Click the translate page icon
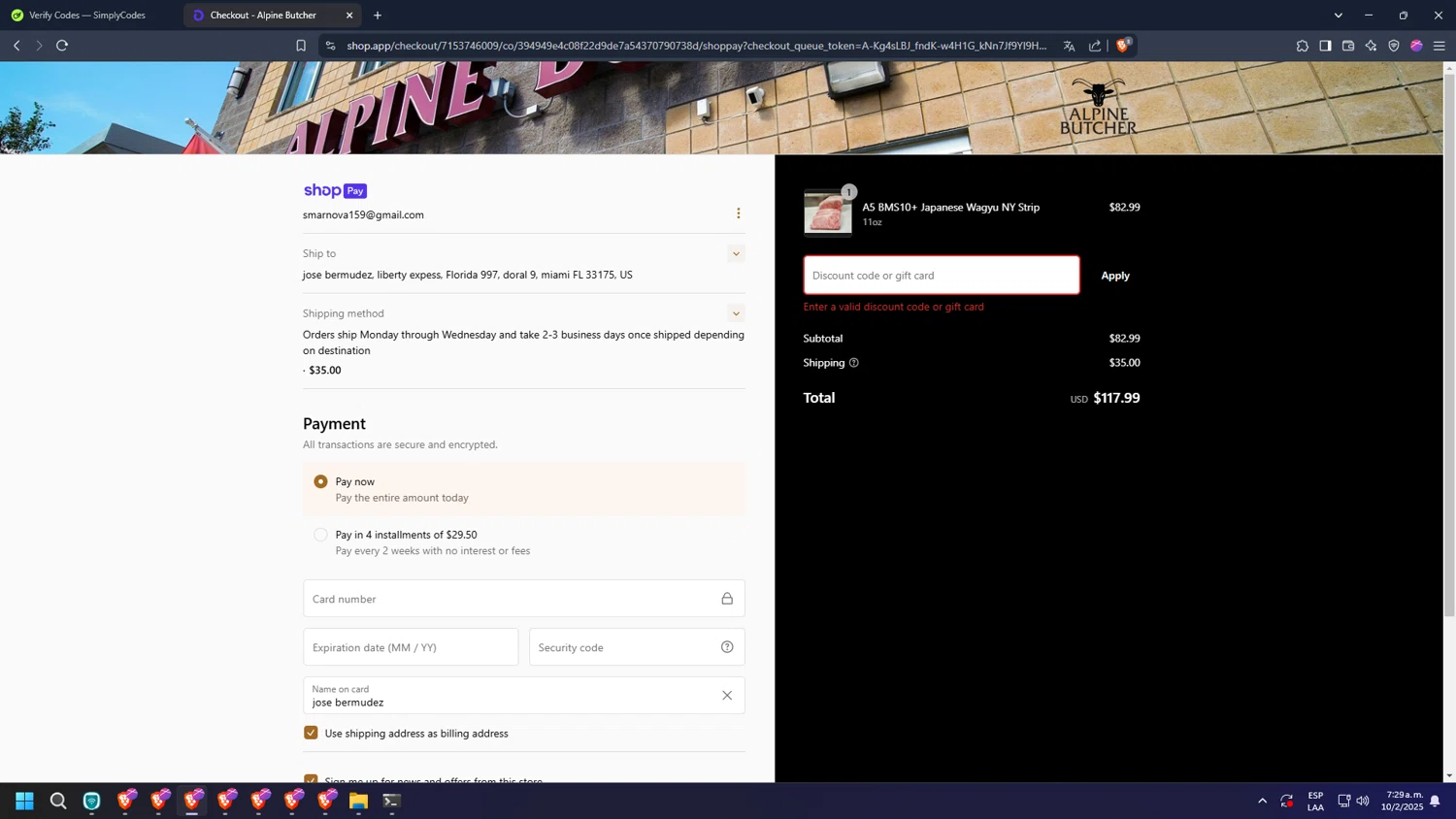1456x819 pixels. tap(1069, 46)
